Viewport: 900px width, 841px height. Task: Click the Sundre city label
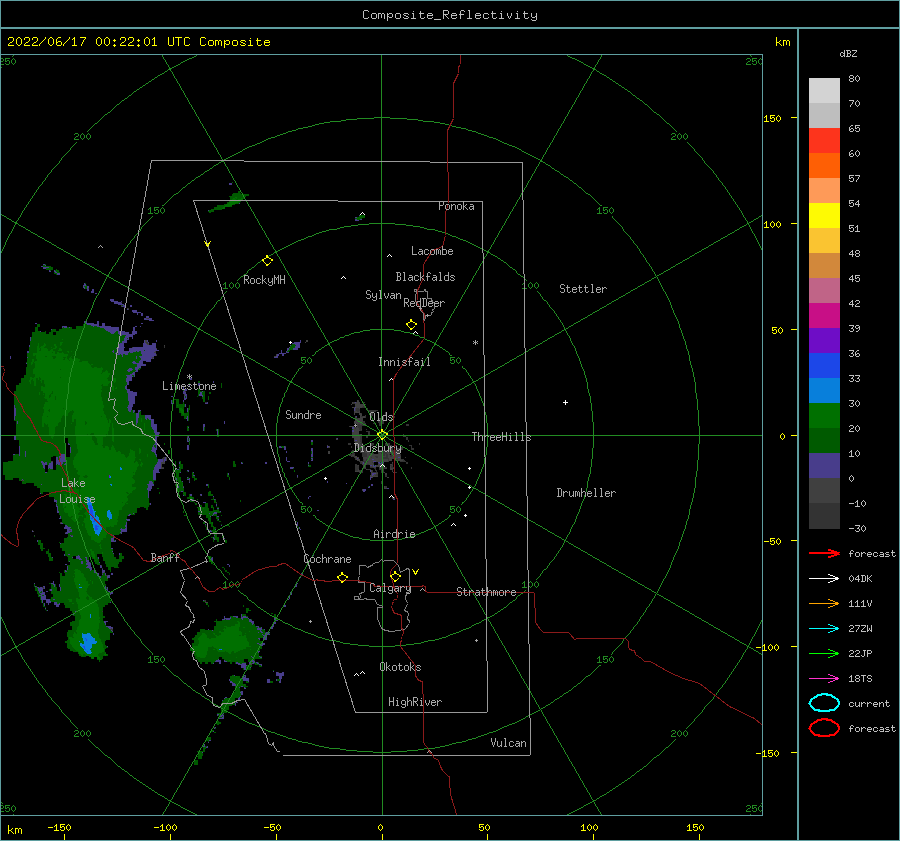click(x=304, y=414)
